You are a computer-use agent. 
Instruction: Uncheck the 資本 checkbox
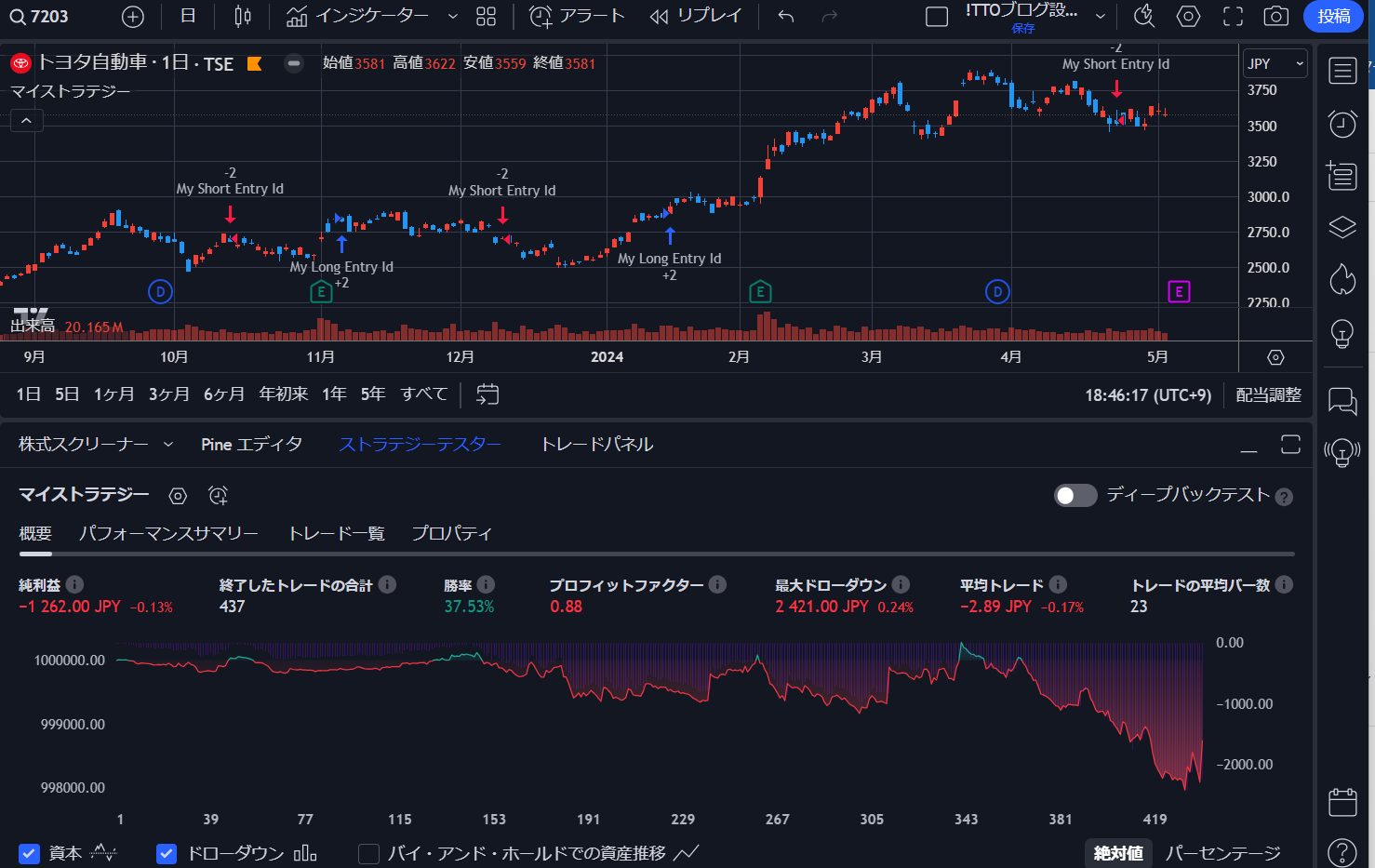tap(29, 853)
